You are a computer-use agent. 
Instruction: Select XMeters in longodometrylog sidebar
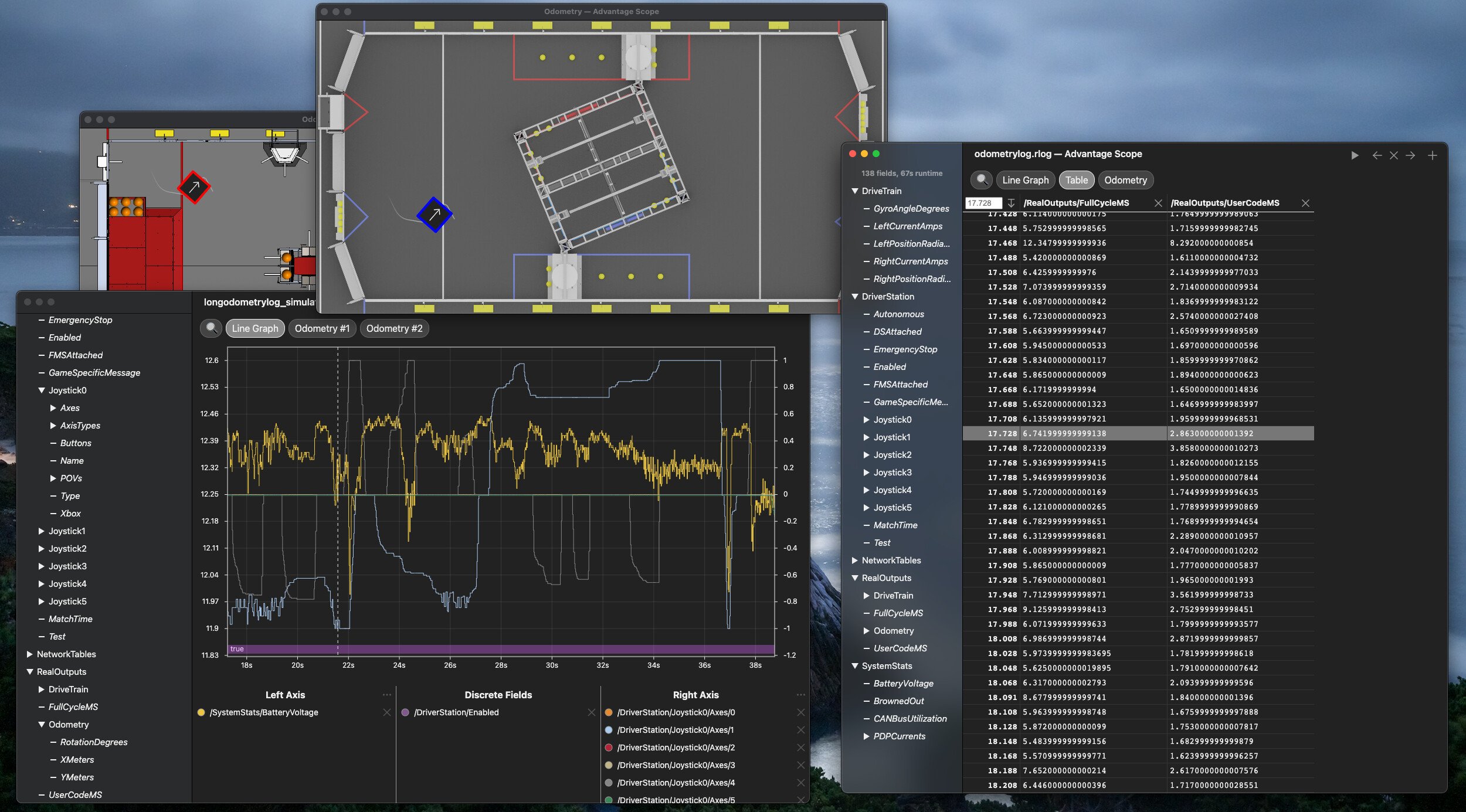pos(77,760)
